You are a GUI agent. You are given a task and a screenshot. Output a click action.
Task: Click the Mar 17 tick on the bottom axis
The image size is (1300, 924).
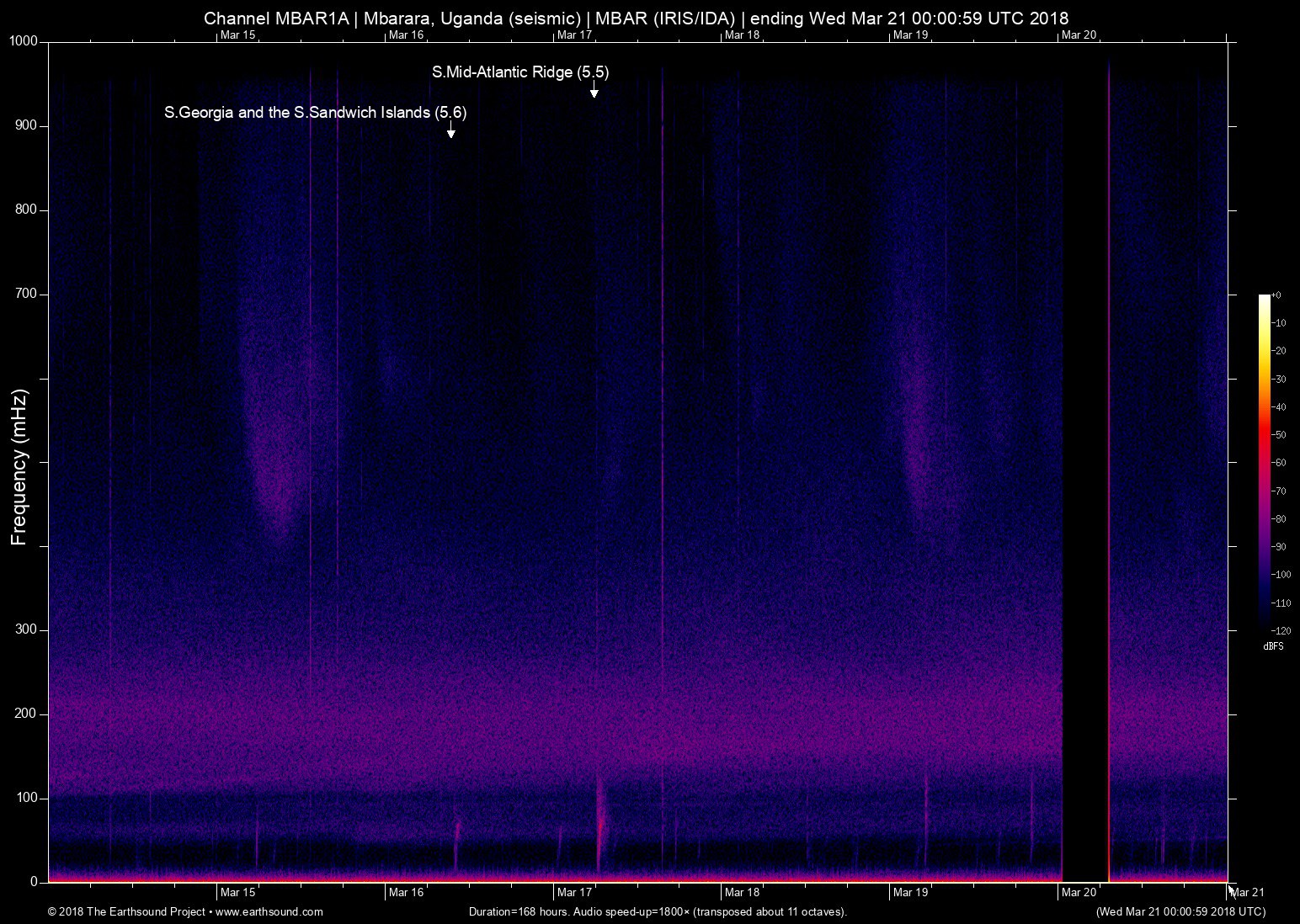(x=574, y=892)
